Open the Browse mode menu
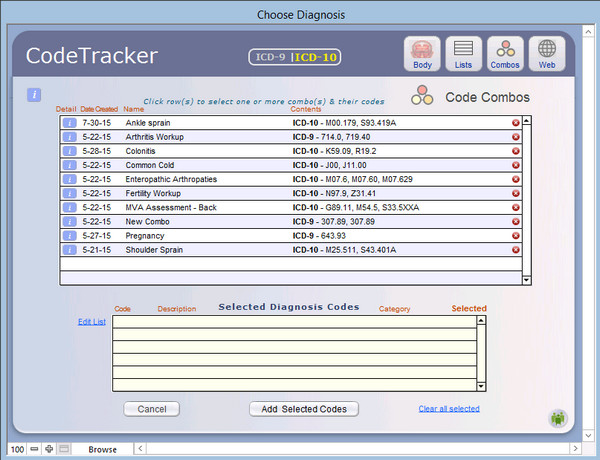Screen dimensions: 600x460 pos(102,449)
